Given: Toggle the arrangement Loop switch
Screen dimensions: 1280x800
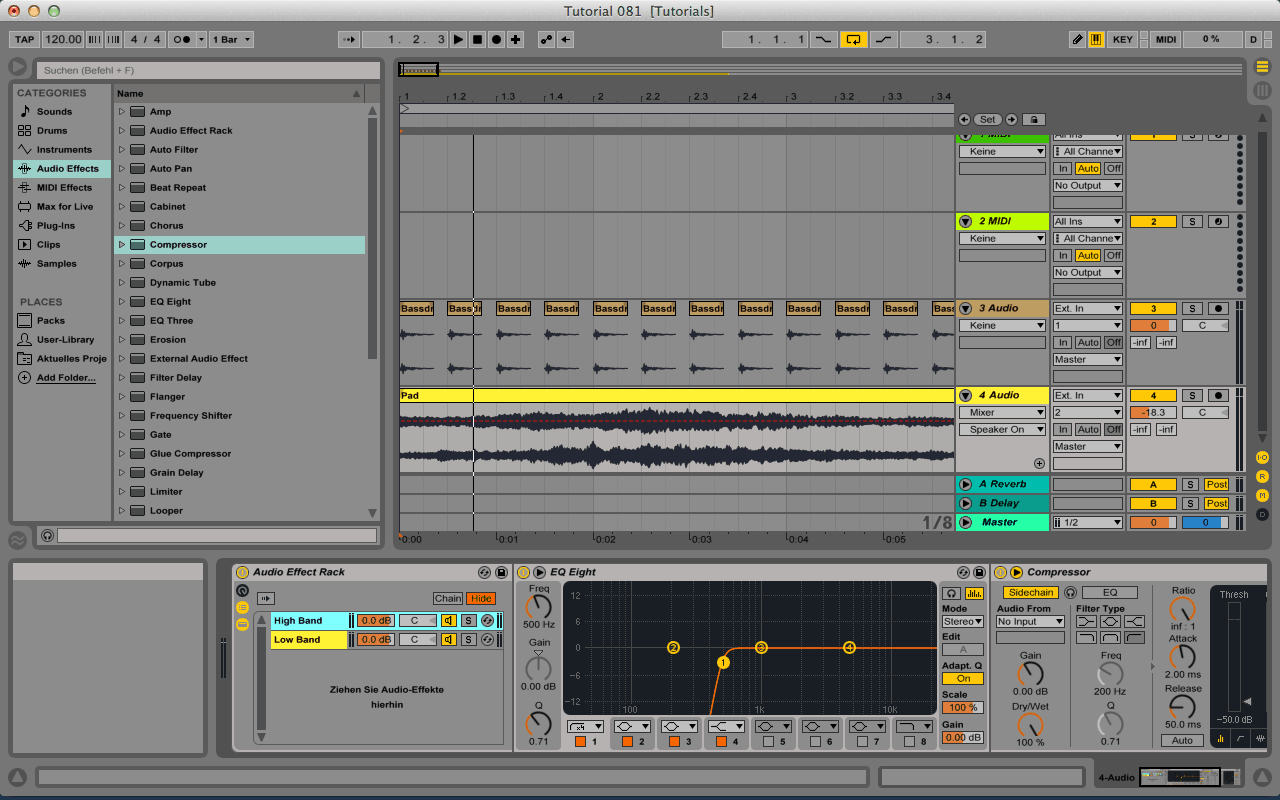Looking at the screenshot, I should 853,40.
